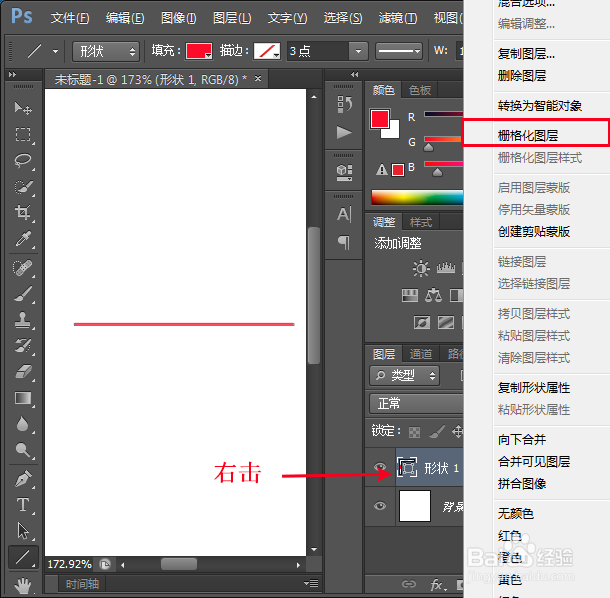Open the History panel icon
This screenshot has width=610, height=598.
(x=344, y=105)
